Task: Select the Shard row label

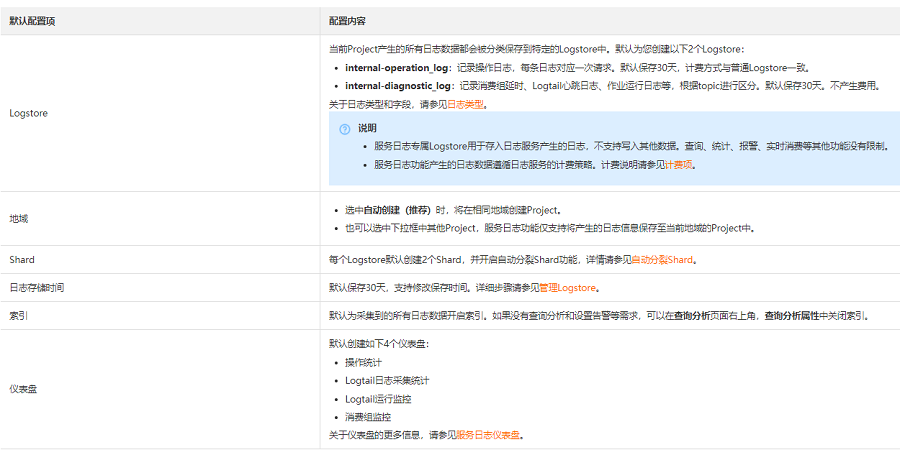Action: [x=22, y=259]
